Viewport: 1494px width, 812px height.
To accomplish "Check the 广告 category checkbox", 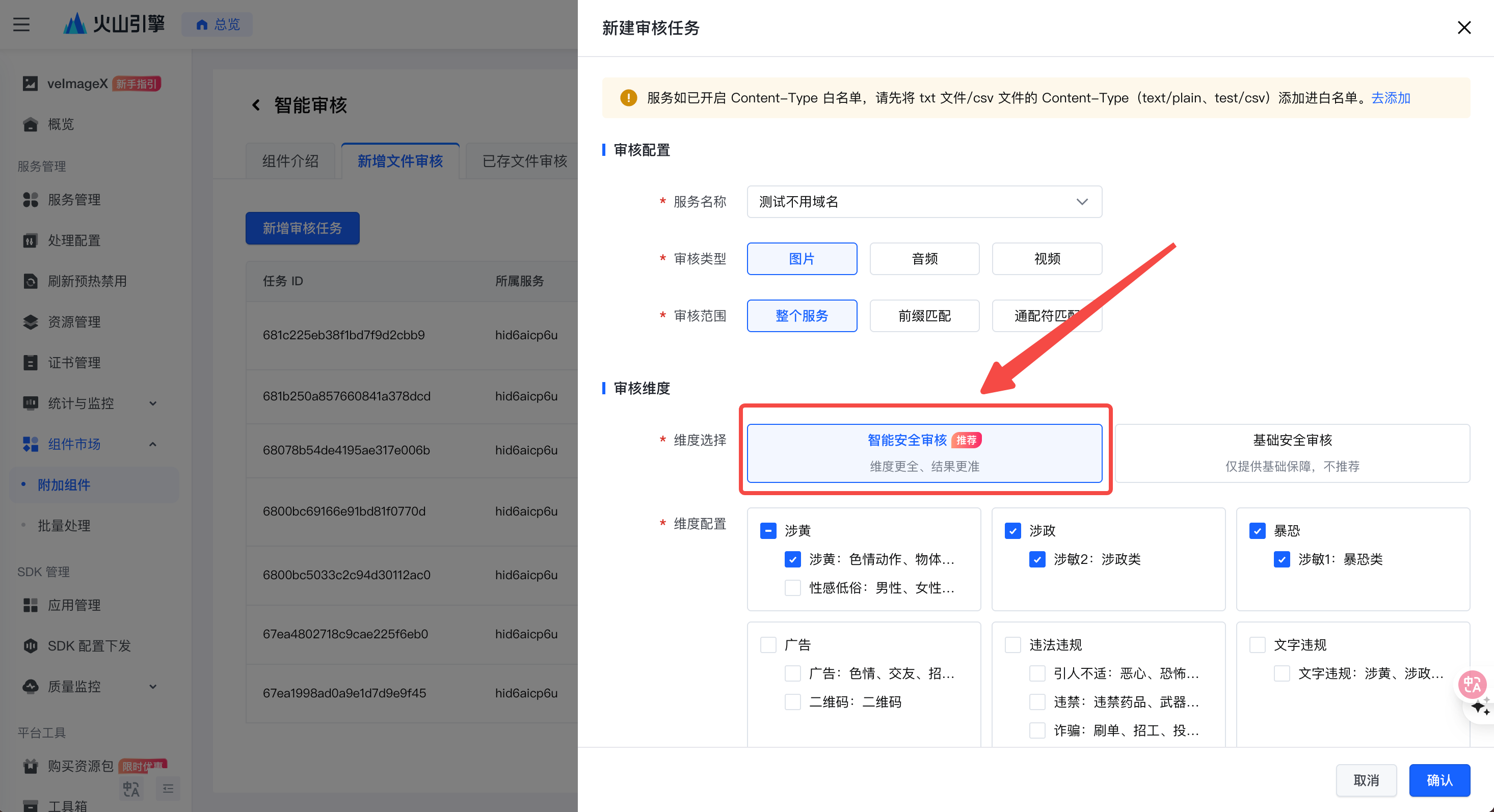I will [768, 645].
